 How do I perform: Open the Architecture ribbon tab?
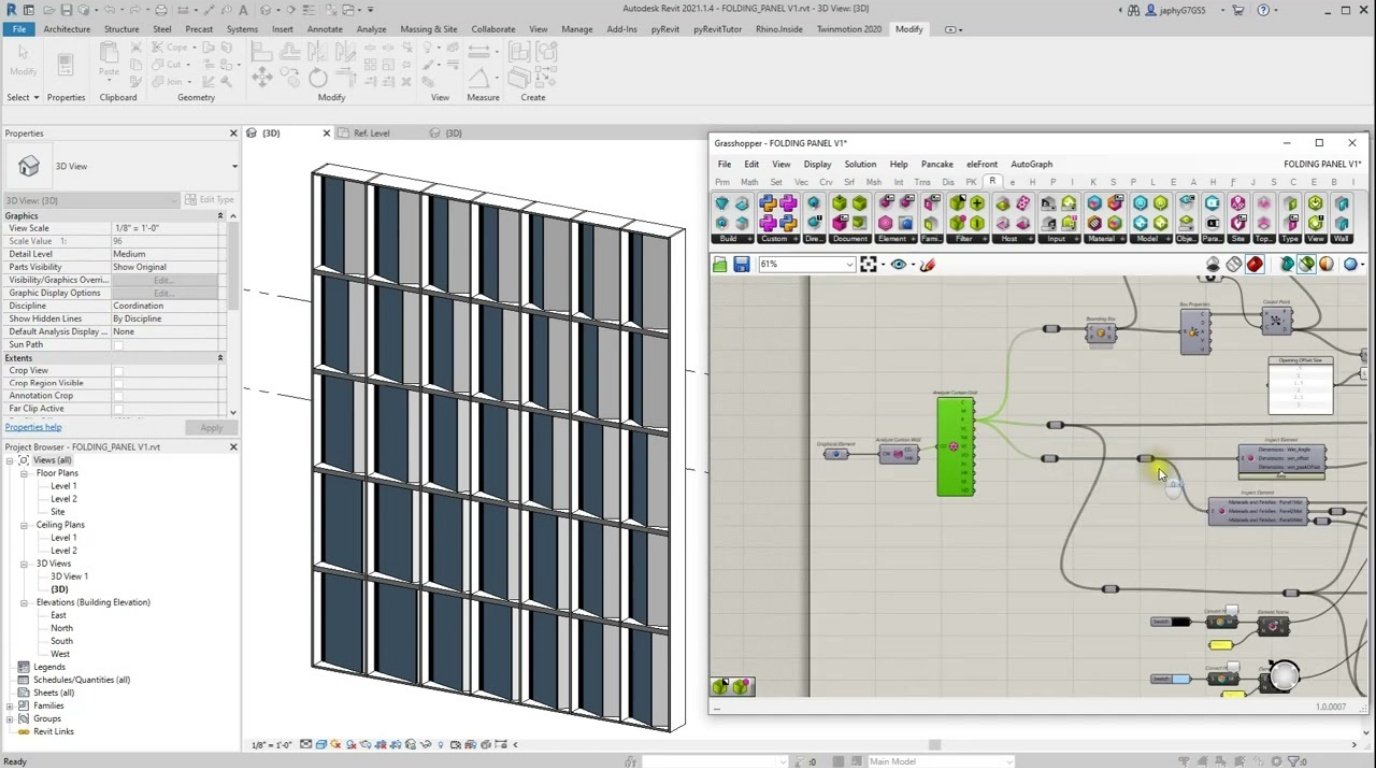click(67, 29)
